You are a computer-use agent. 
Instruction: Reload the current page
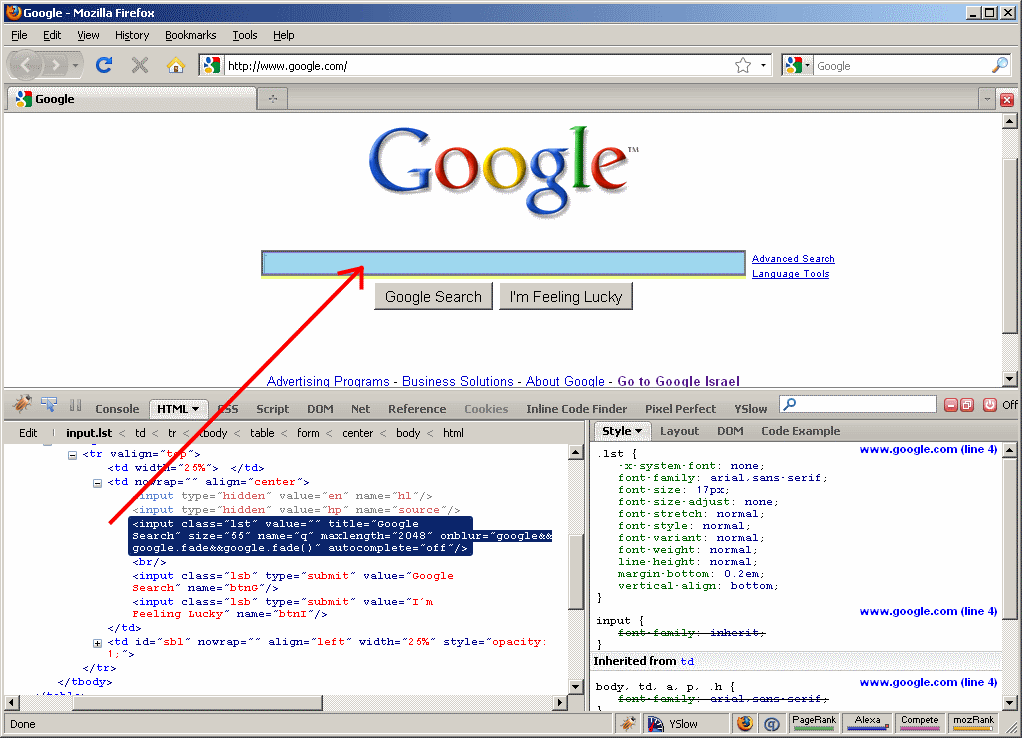[x=103, y=65]
